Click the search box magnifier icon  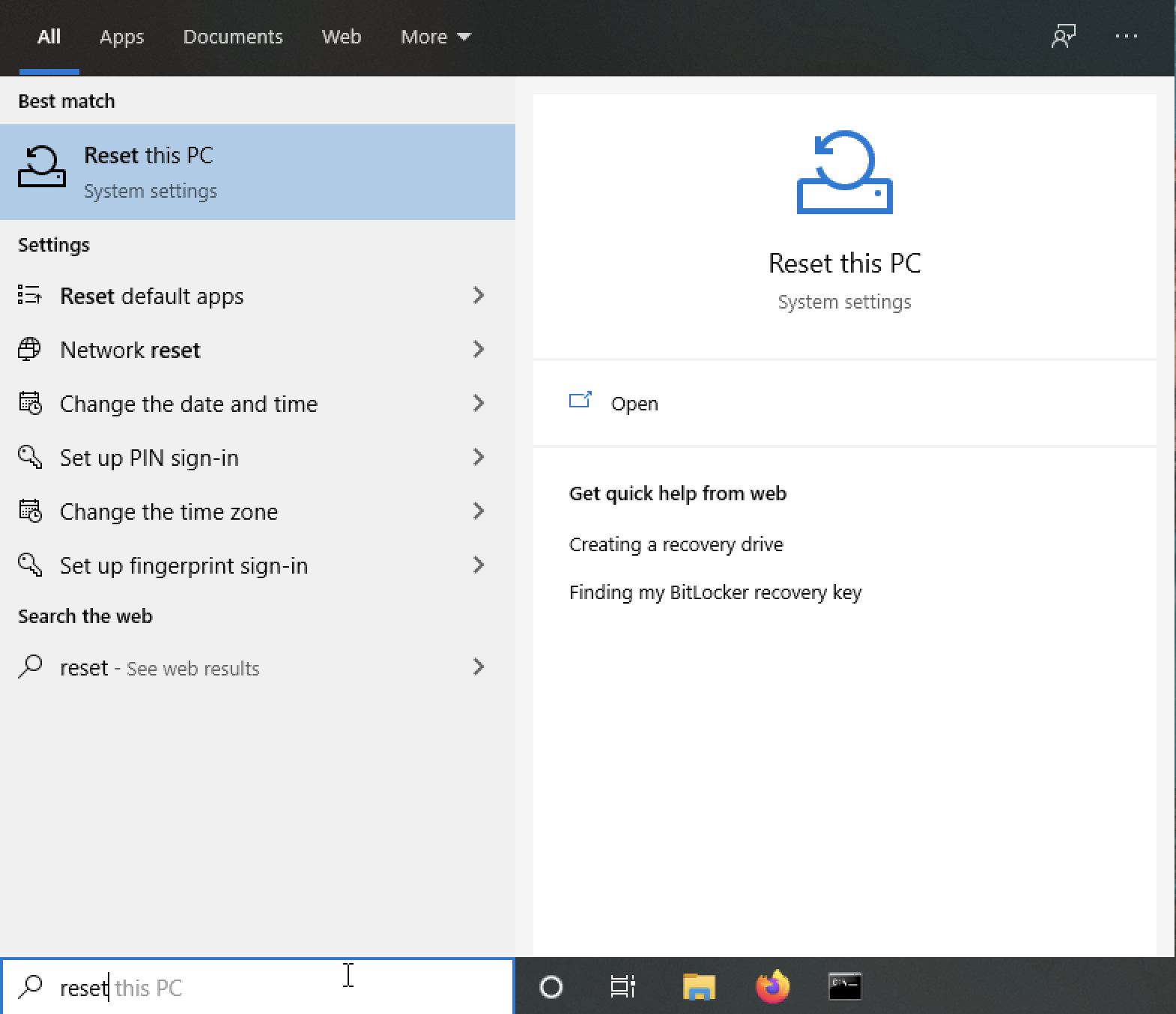click(x=30, y=986)
